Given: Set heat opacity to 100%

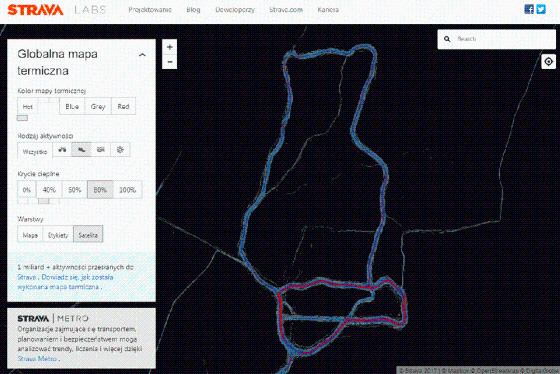Looking at the screenshot, I should 128,190.
